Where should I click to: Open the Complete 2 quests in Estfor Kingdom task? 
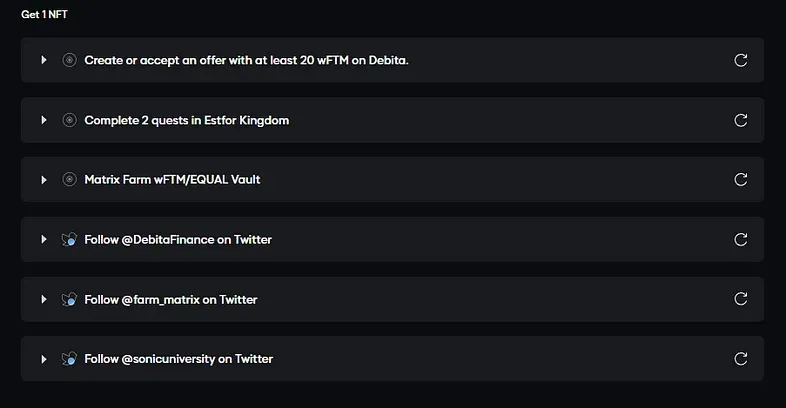point(187,120)
